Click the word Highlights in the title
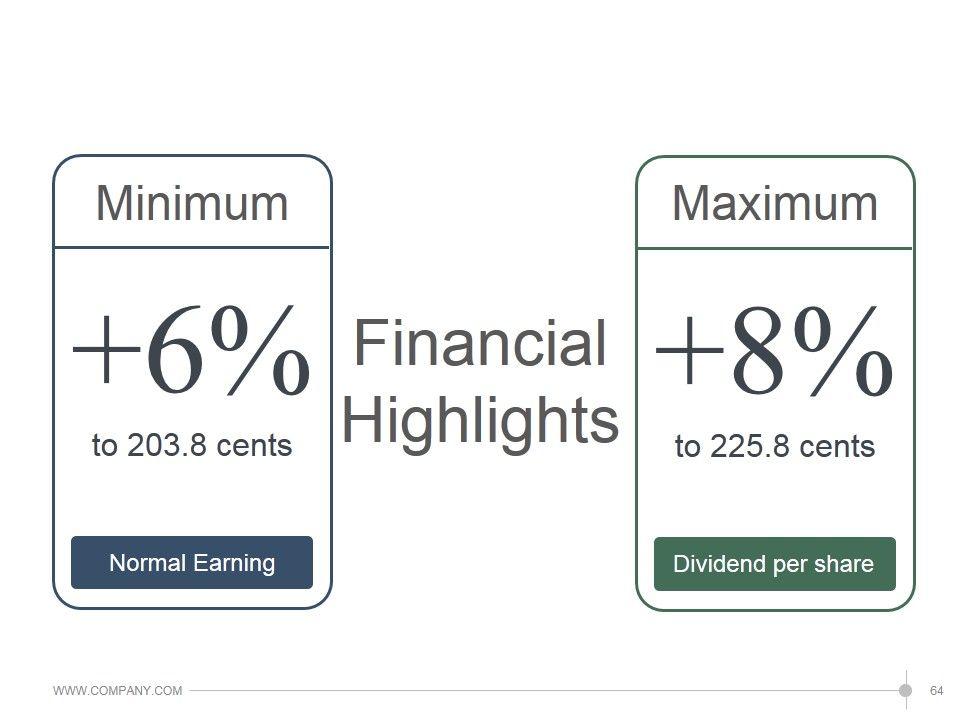The image size is (960, 720). pyautogui.click(x=480, y=420)
